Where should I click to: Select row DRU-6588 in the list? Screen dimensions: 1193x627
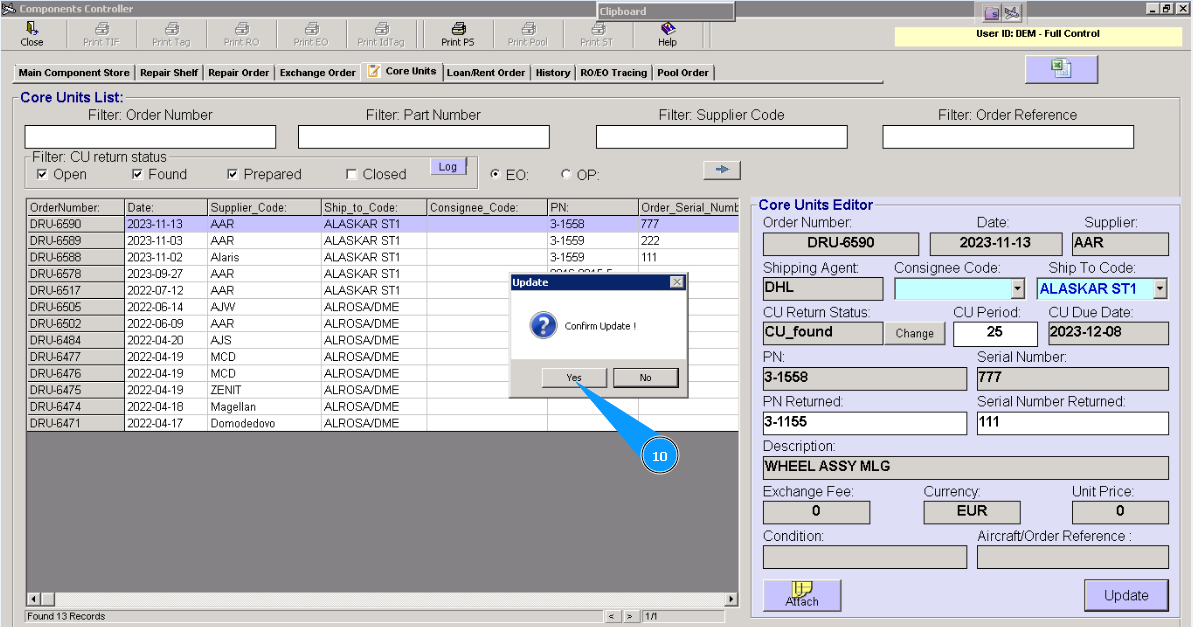click(x=383, y=257)
